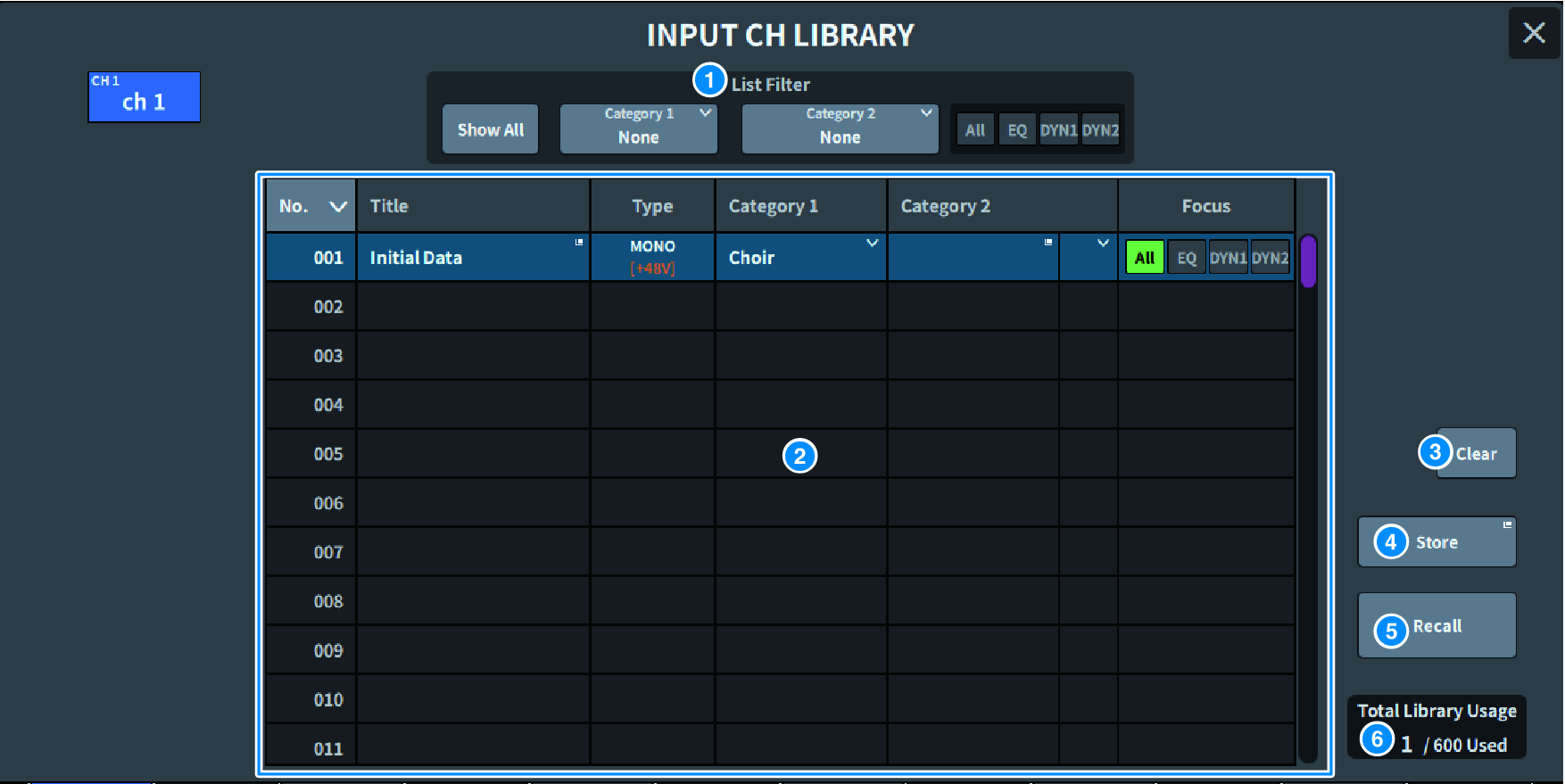Viewport: 1565px width, 784px height.
Task: Open the Category 1 filter dropdown
Action: pos(638,129)
